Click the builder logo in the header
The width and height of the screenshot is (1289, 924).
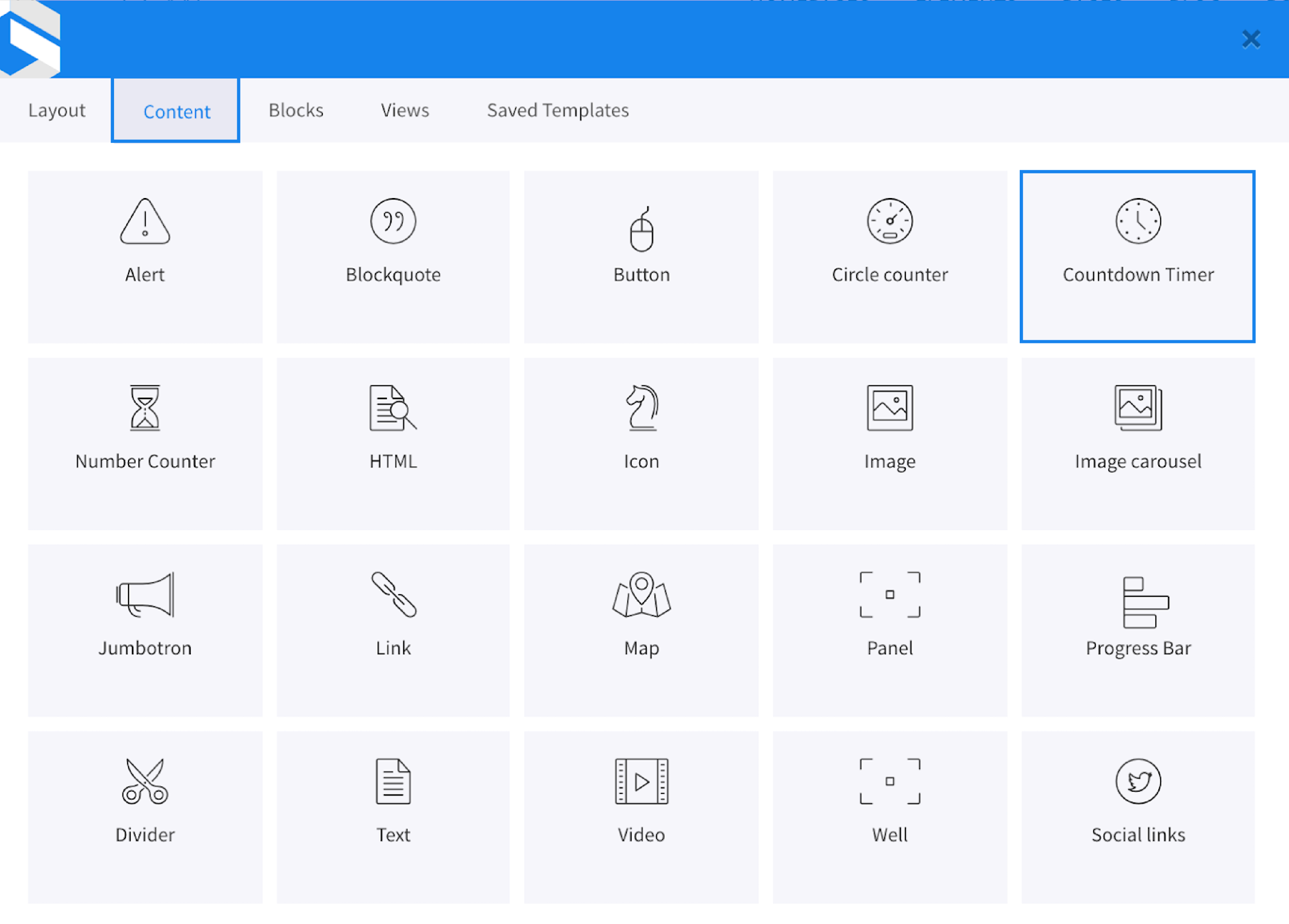click(30, 39)
